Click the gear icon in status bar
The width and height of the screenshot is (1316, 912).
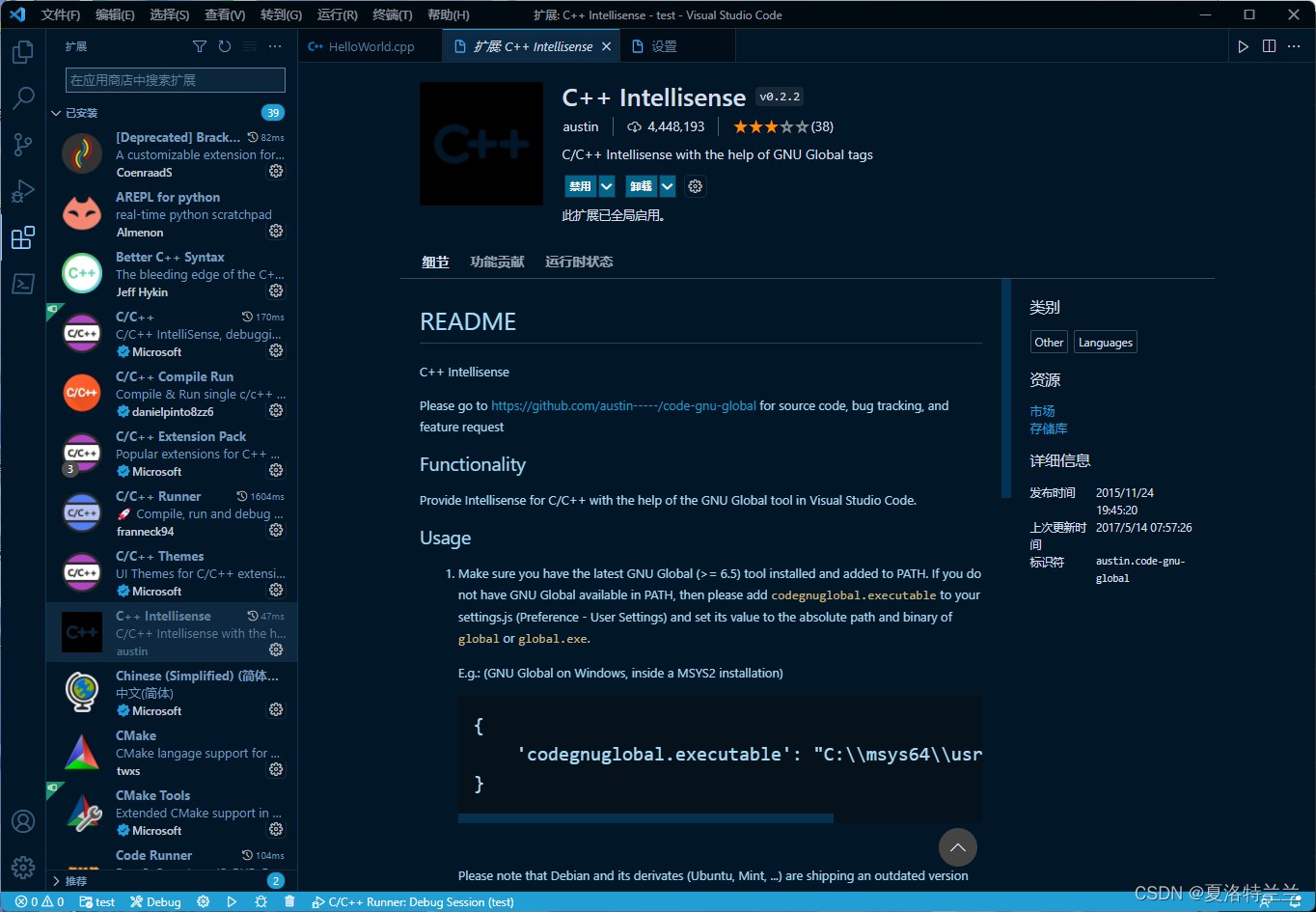click(204, 902)
